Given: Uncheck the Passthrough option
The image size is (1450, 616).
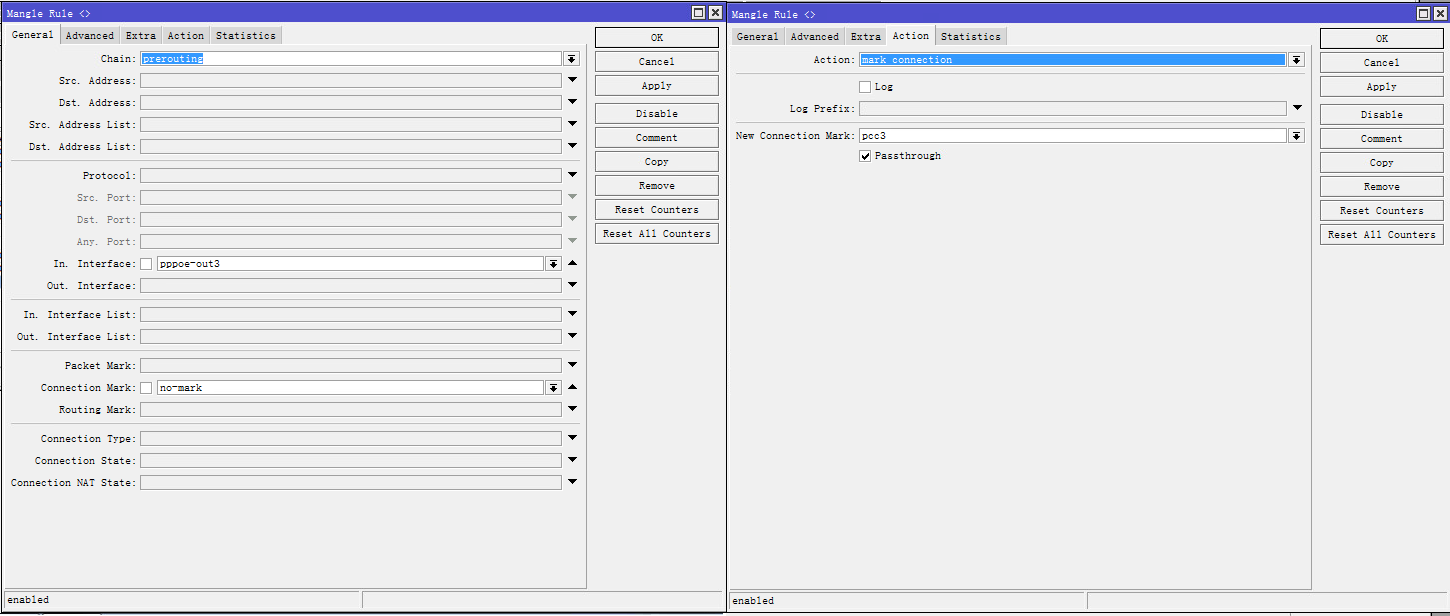Looking at the screenshot, I should [x=865, y=156].
